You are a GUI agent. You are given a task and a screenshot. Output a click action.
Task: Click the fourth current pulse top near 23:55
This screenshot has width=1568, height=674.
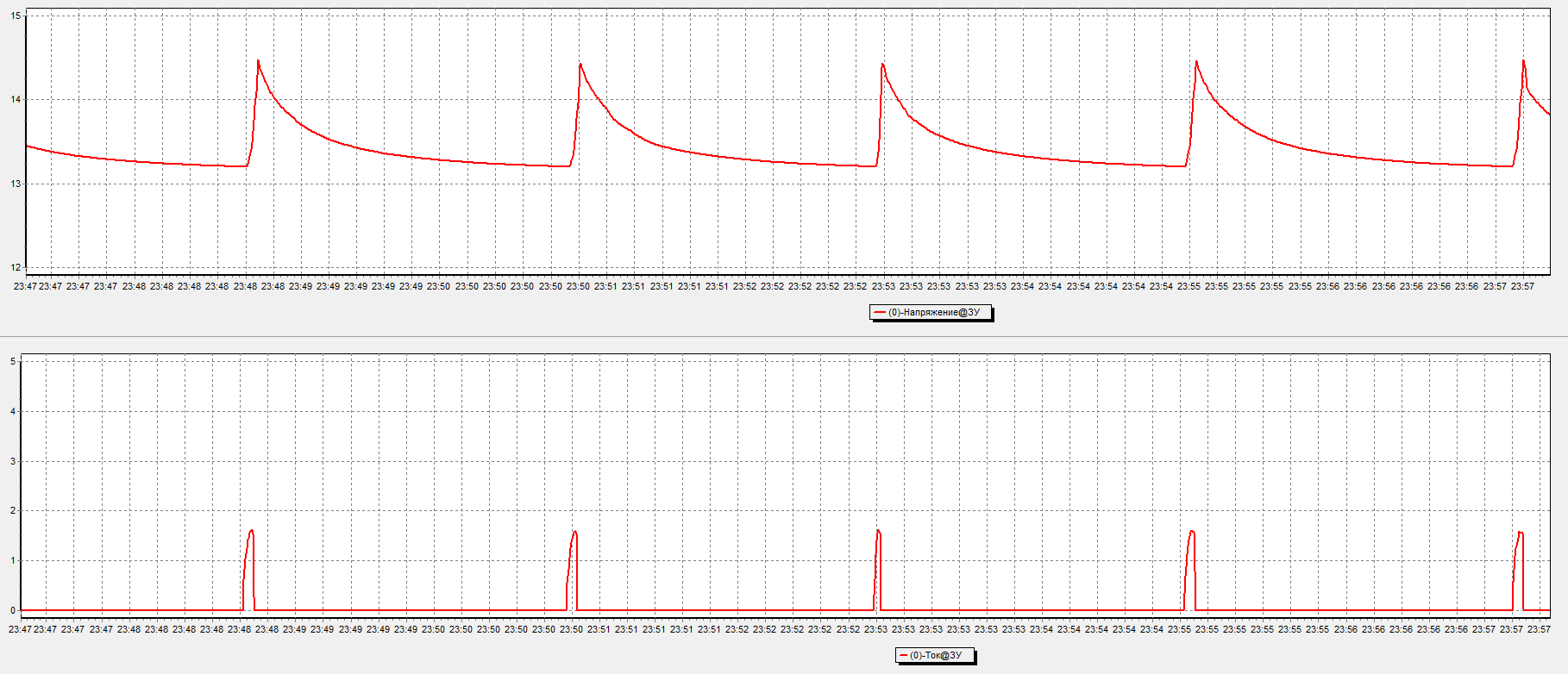[1192, 532]
